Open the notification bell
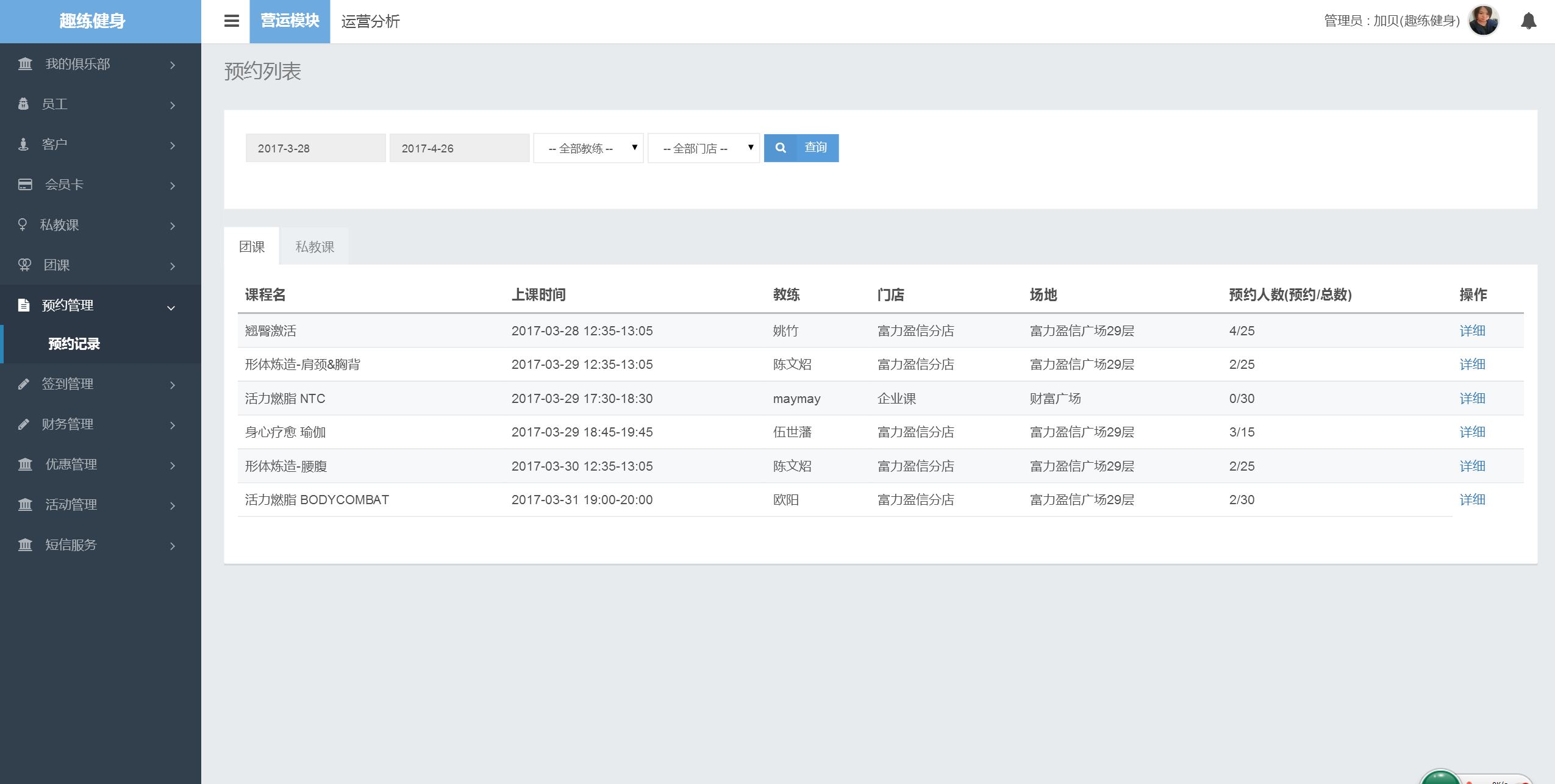The height and width of the screenshot is (784, 1555). [1528, 21]
